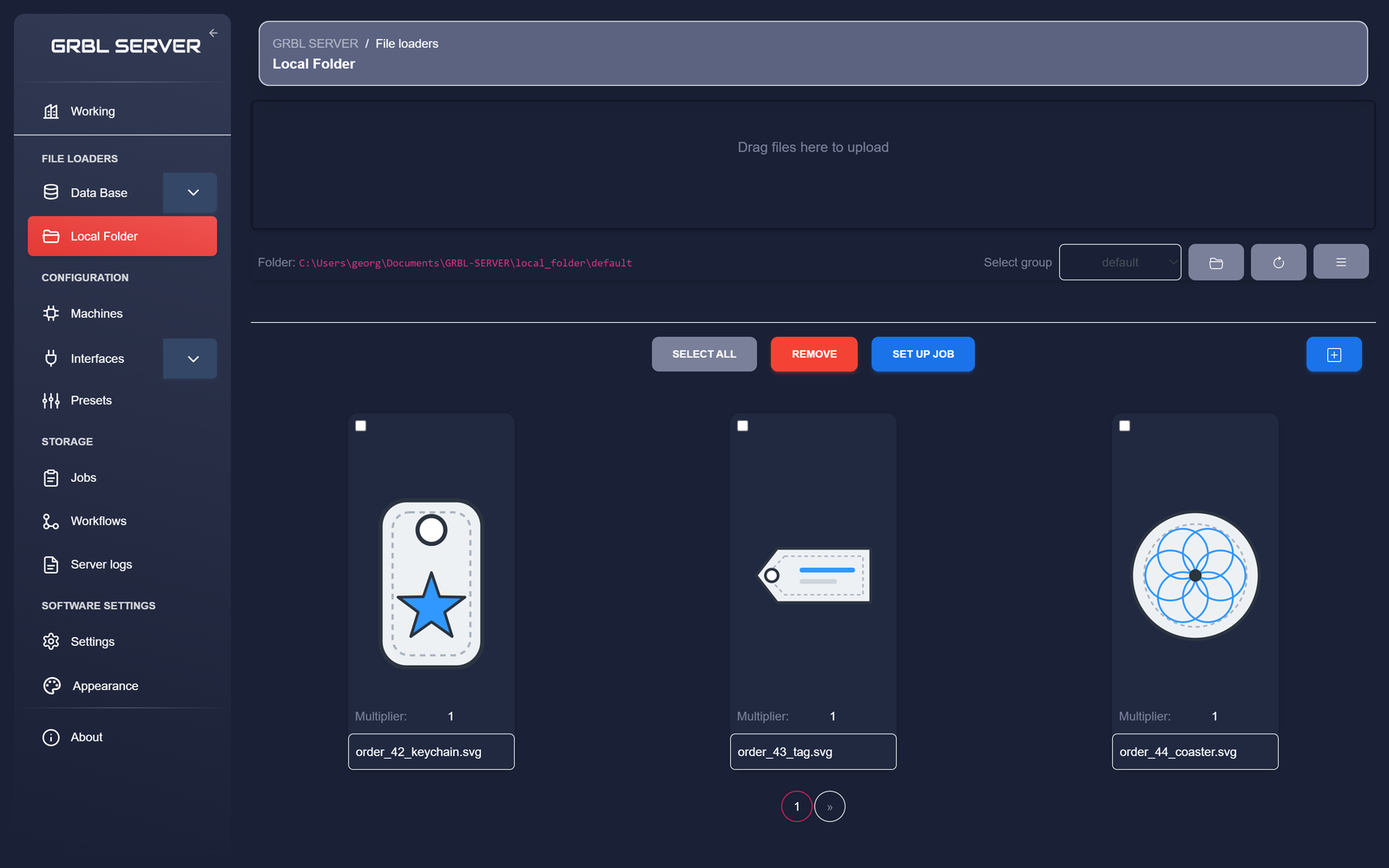Tick checkbox for order_42_keychain.svg
Image resolution: width=1389 pixels, height=868 pixels.
pyautogui.click(x=361, y=426)
